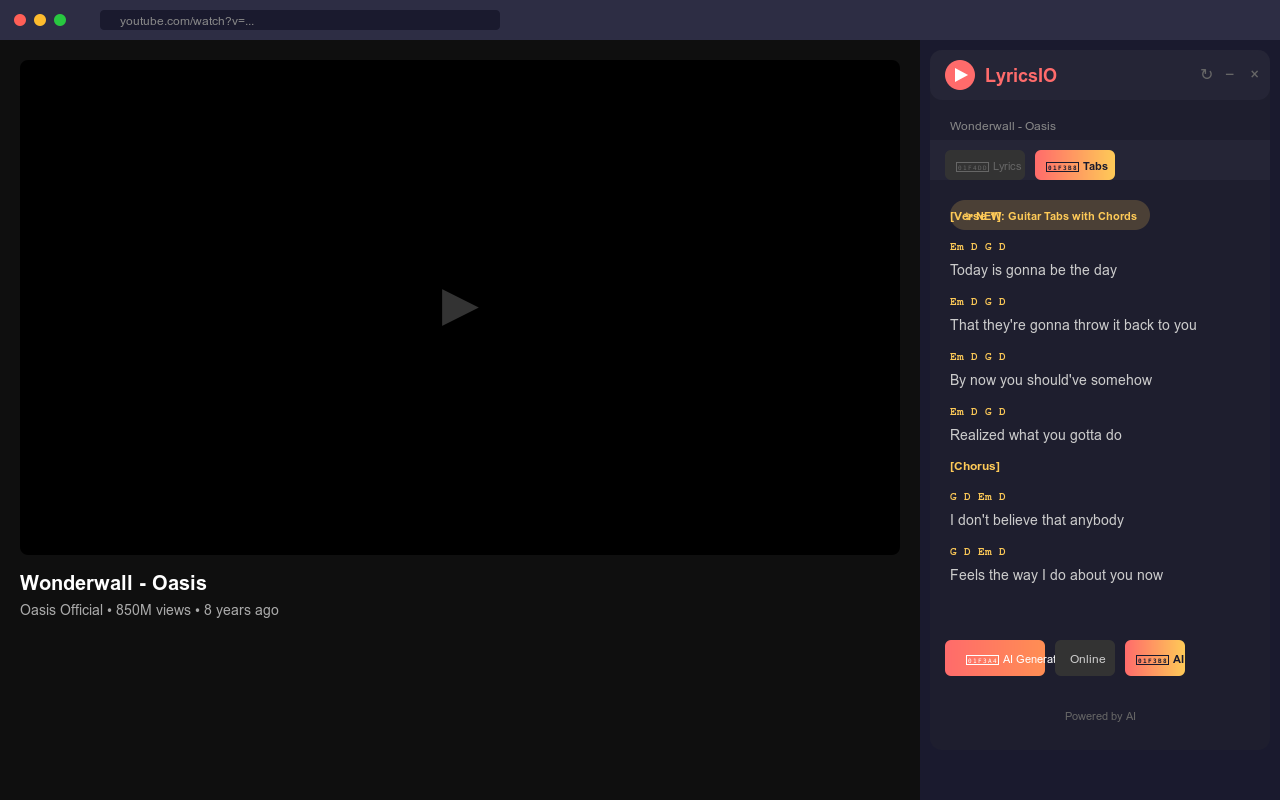
Task: Click chords above 'Today is gonna be the day'
Action: point(978,247)
